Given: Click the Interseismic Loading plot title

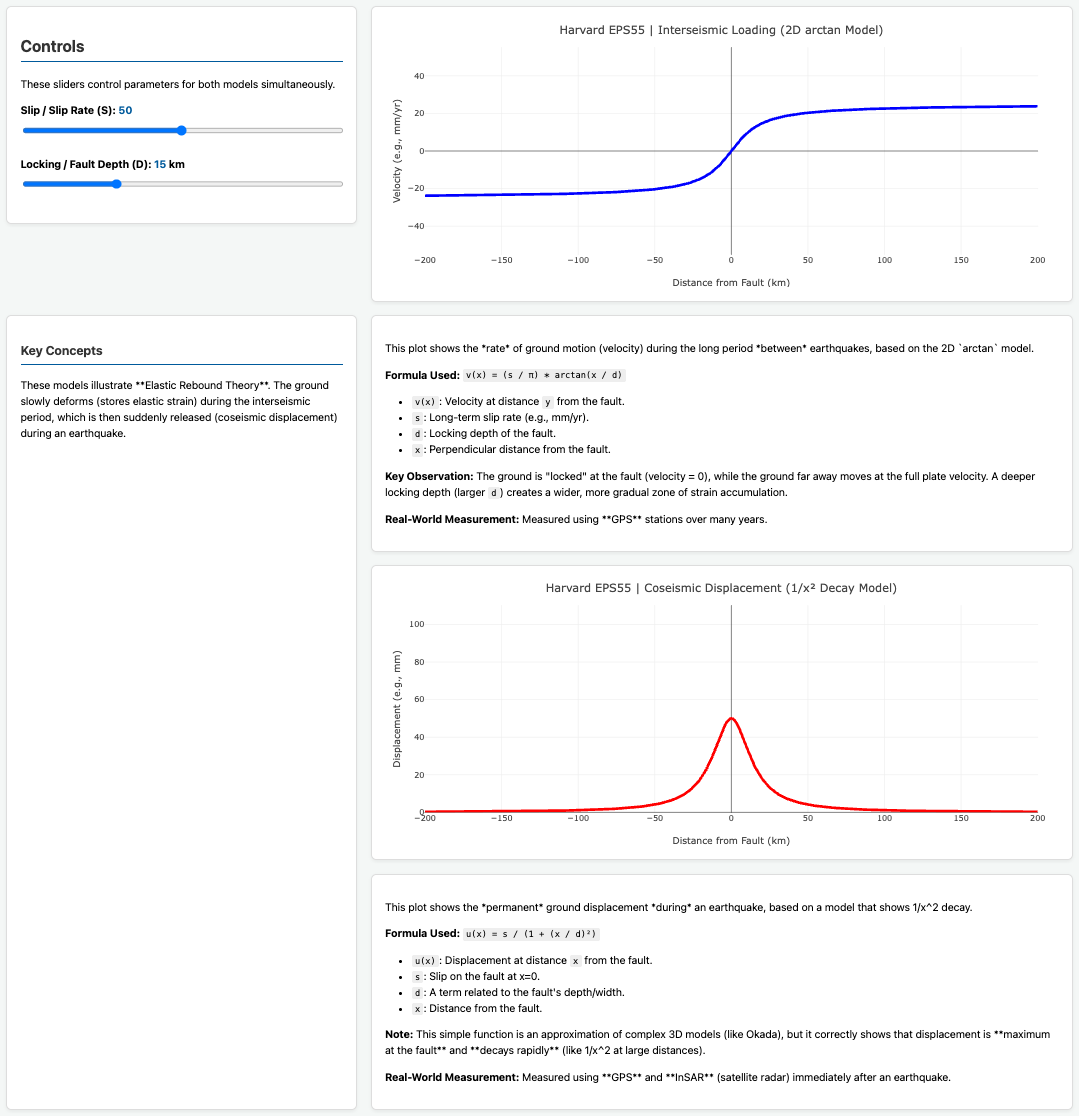Looking at the screenshot, I should pyautogui.click(x=721, y=30).
